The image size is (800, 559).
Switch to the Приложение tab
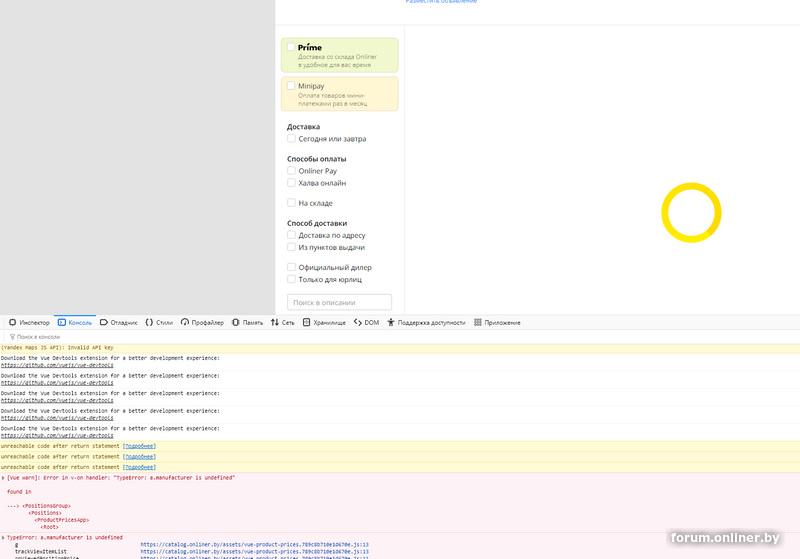[x=497, y=322]
